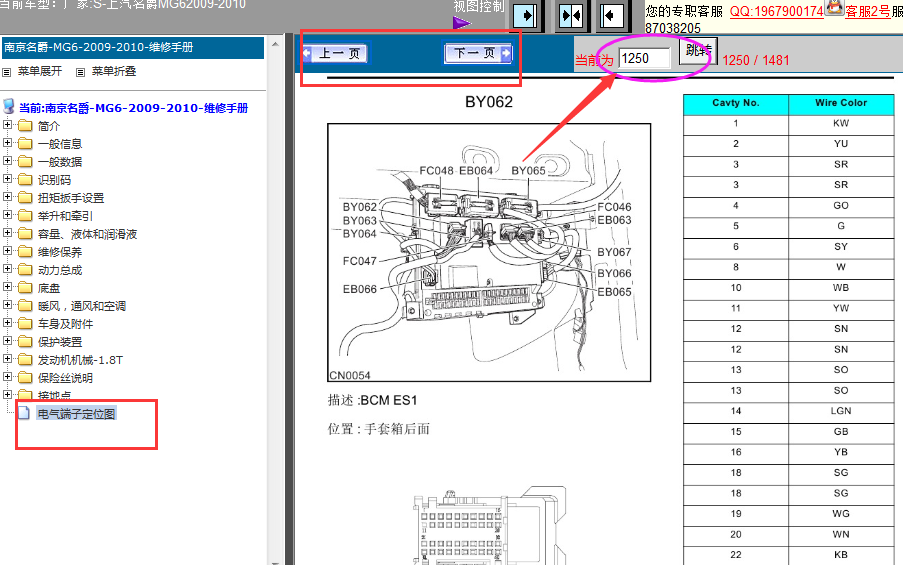Click the 菜单折叠 list icon
Screen dimensions: 903x565
click(x=81, y=73)
